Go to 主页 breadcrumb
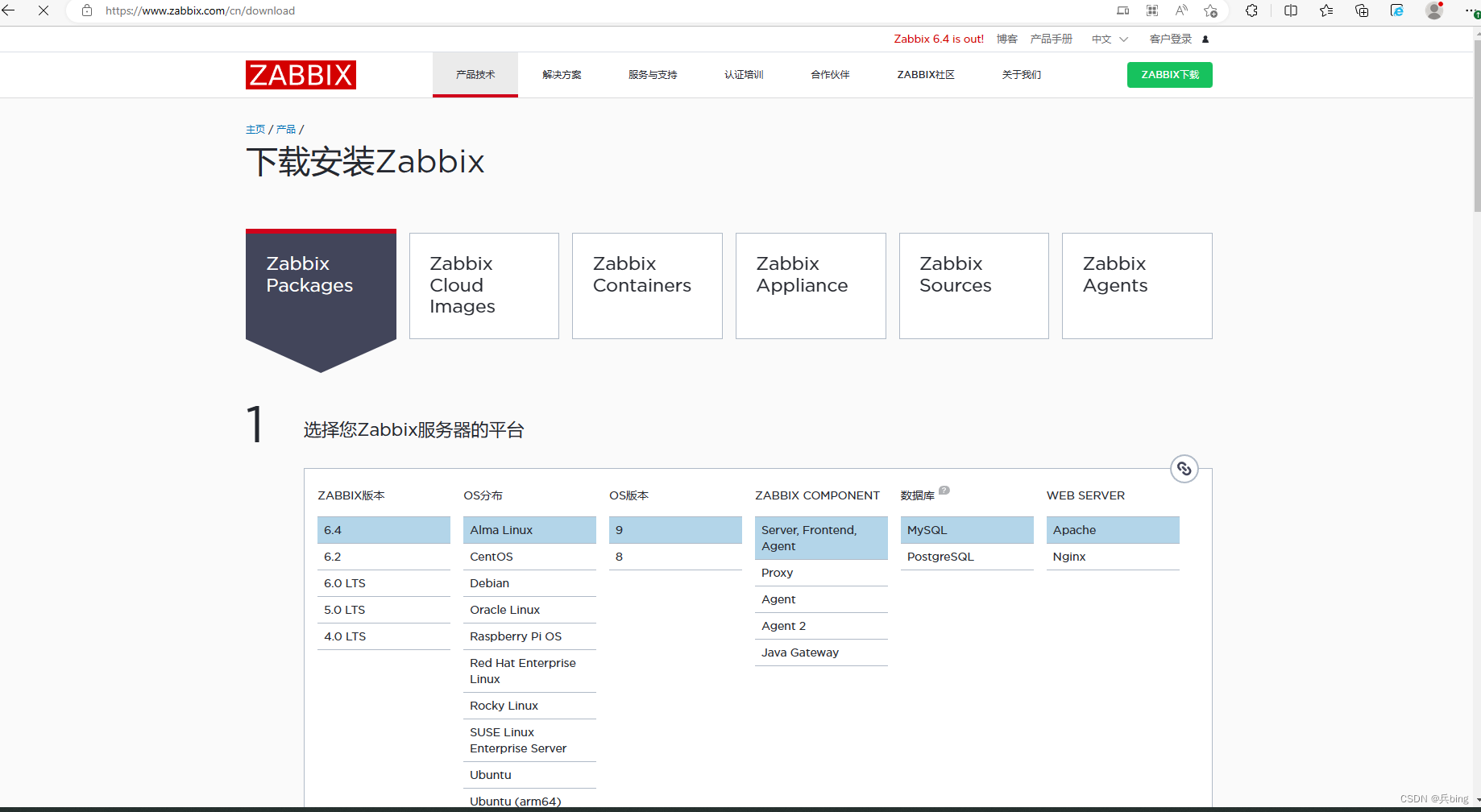Screen dimensions: 1481x812 pyautogui.click(x=255, y=129)
